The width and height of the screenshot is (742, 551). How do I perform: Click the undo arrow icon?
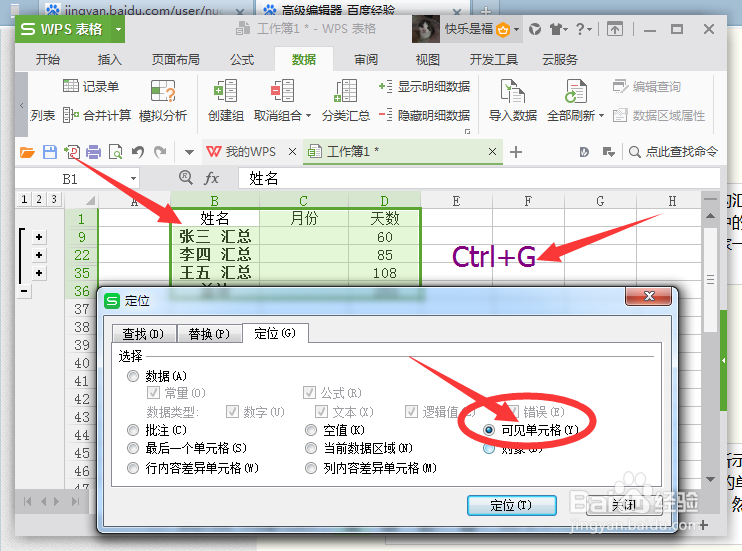pyautogui.click(x=138, y=152)
